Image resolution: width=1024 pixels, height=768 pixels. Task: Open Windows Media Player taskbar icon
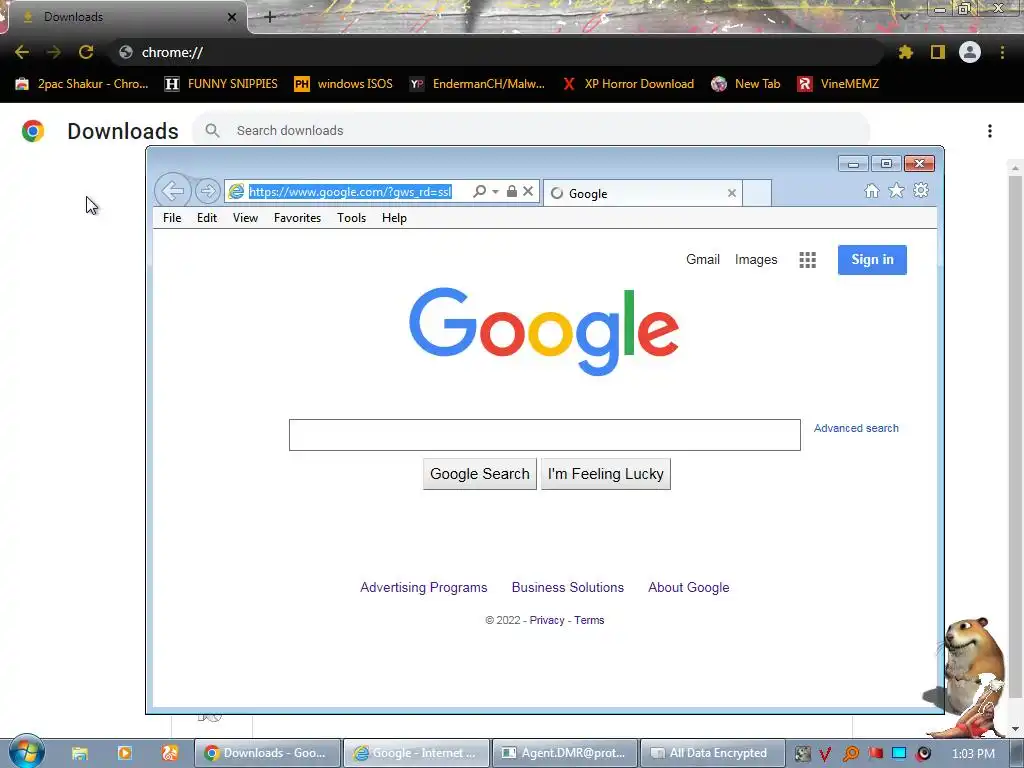[125, 753]
